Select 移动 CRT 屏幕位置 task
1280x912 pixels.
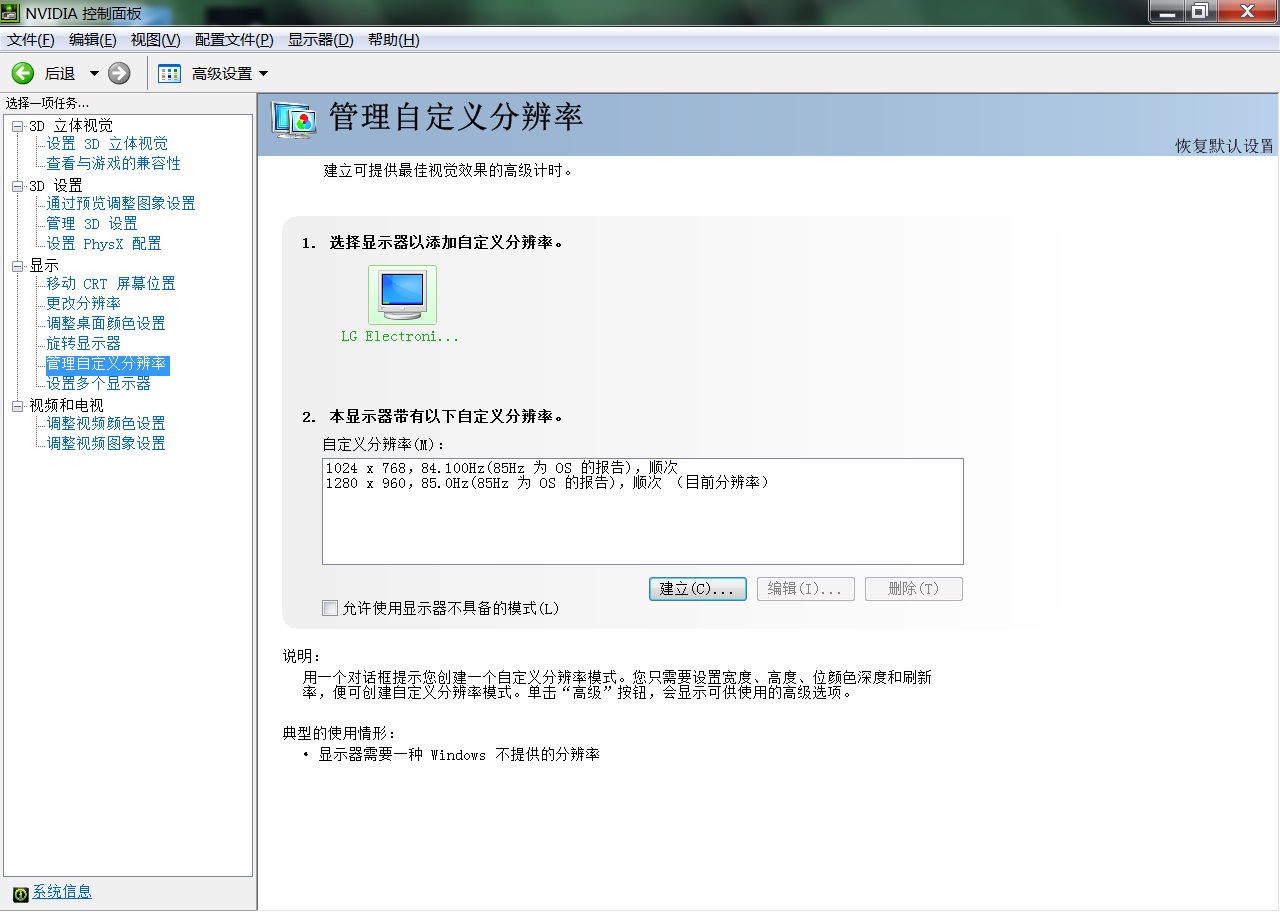pyautogui.click(x=111, y=284)
